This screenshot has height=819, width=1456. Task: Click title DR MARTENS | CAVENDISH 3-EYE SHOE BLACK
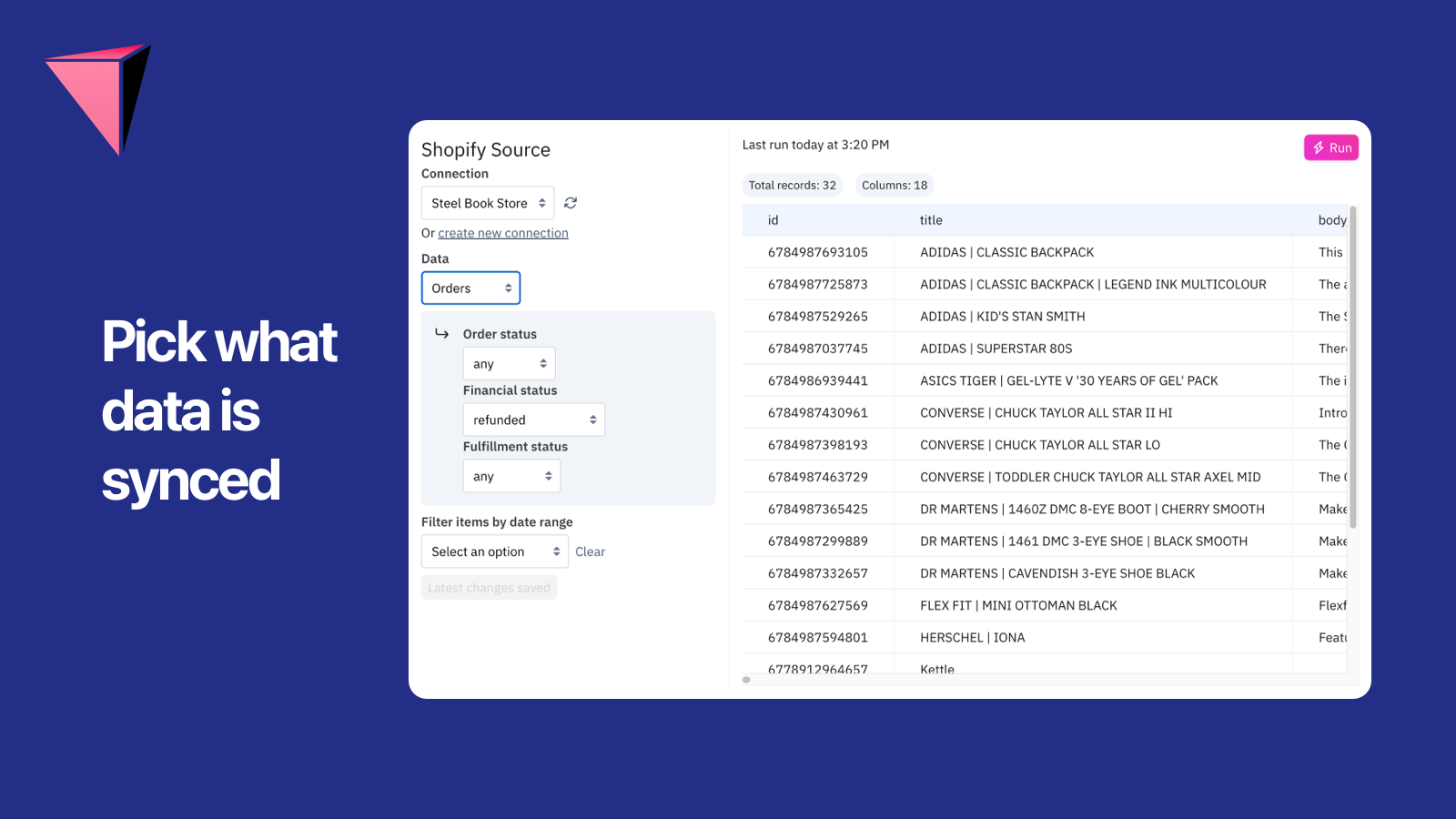tap(1057, 573)
